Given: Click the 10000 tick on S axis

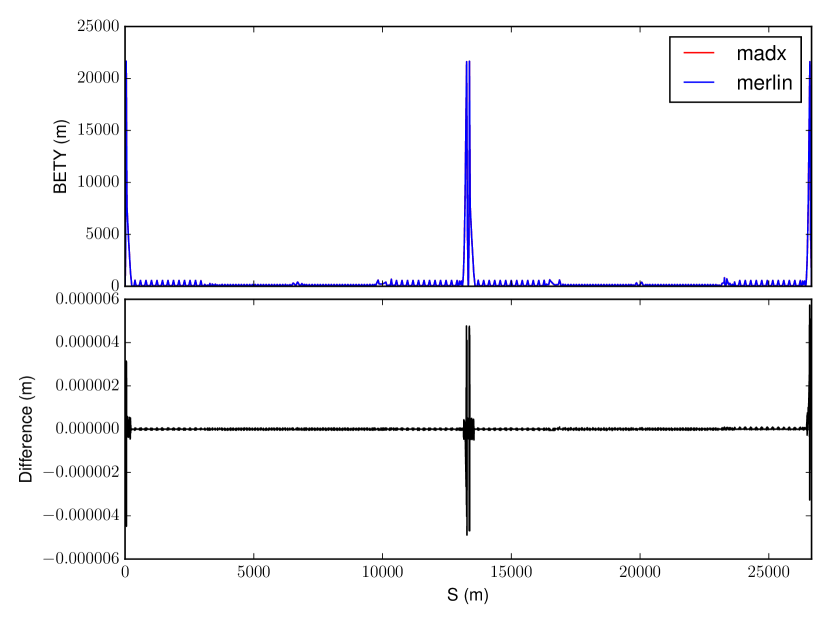Looking at the screenshot, I should (x=382, y=572).
